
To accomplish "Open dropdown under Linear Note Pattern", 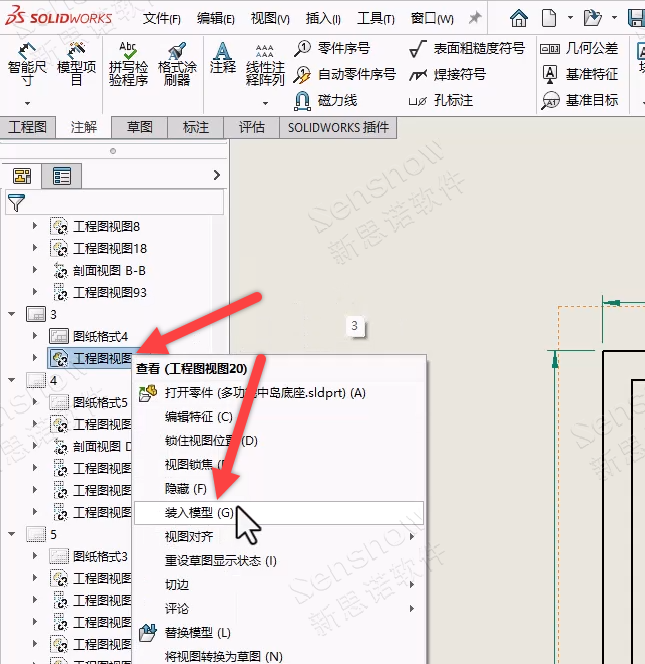I will [265, 103].
